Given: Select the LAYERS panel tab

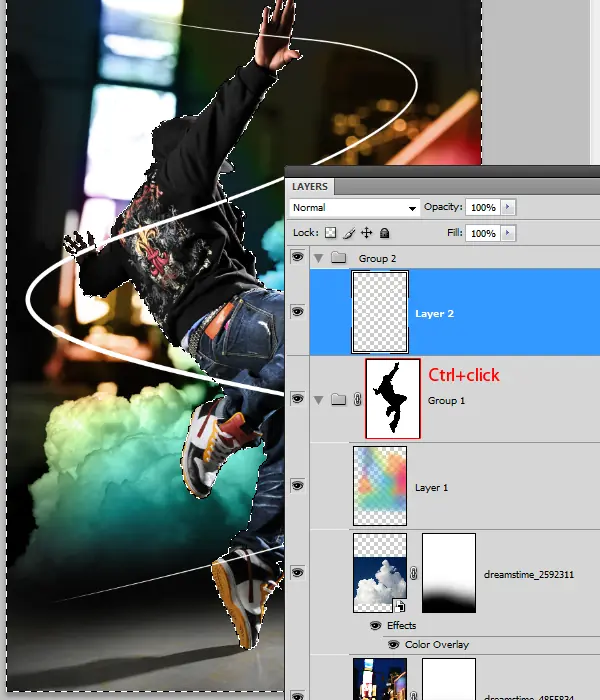Looking at the screenshot, I should pos(310,187).
